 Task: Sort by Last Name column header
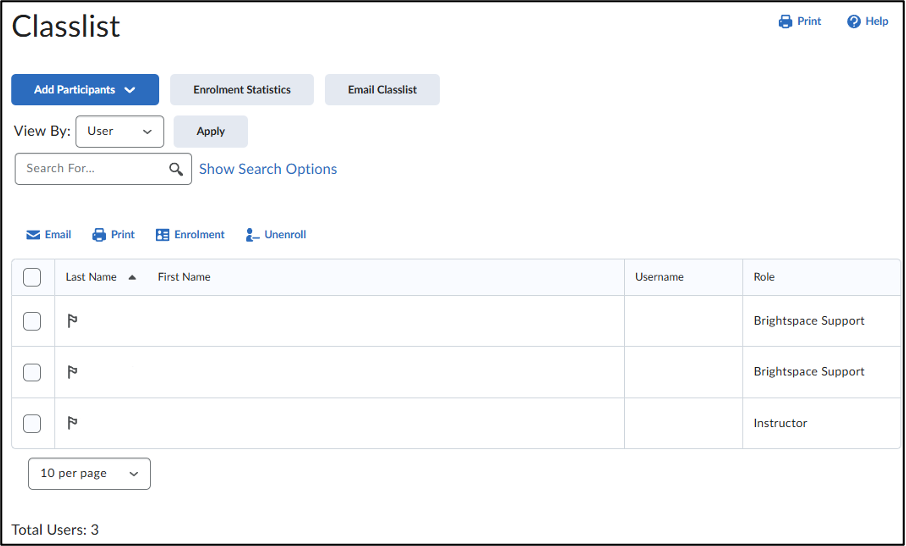[92, 277]
